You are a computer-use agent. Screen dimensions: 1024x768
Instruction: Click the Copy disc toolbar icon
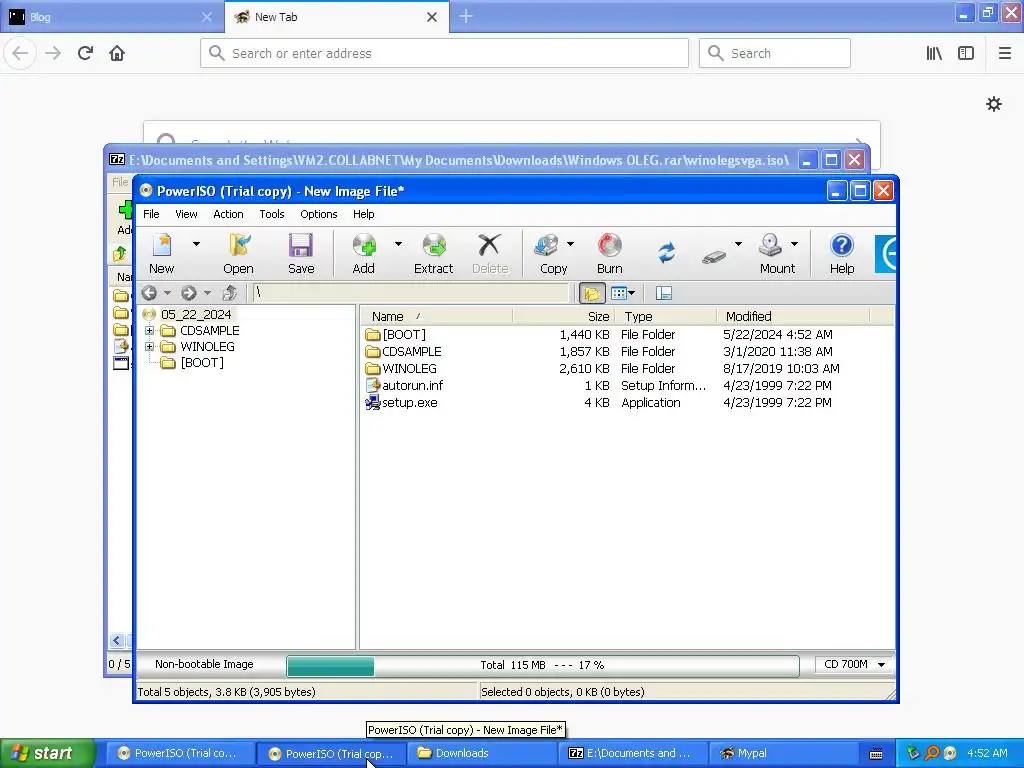coord(553,254)
